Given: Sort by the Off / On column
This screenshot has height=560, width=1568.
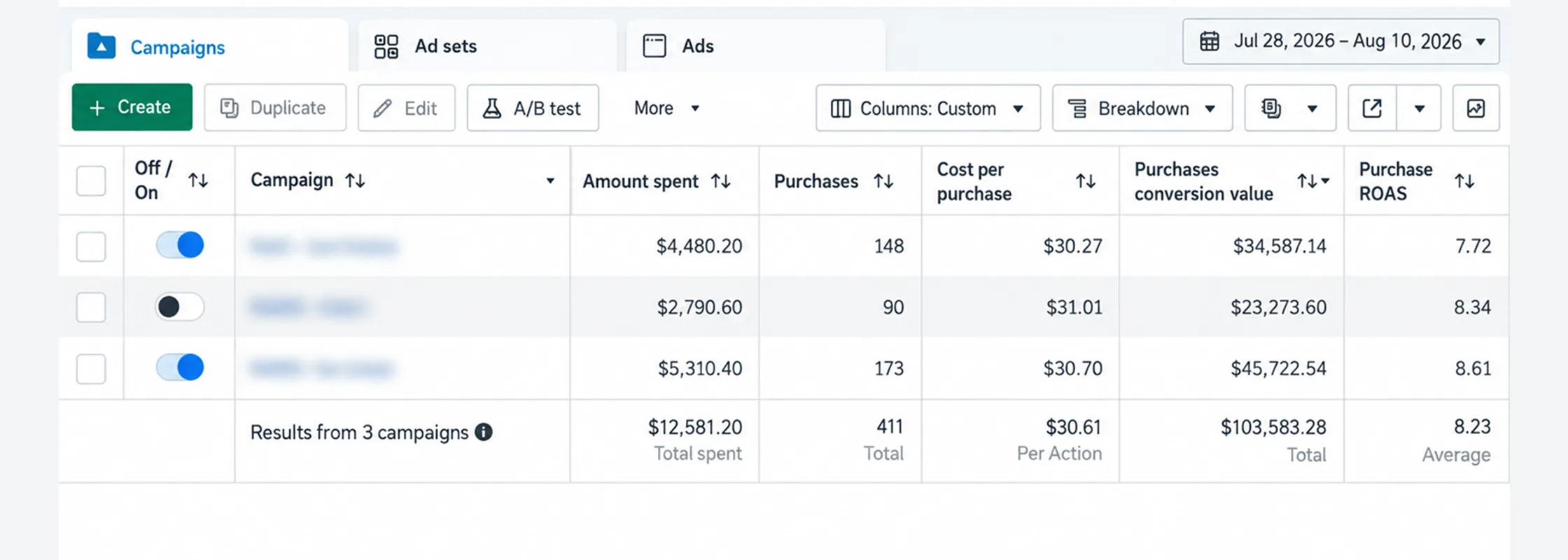Looking at the screenshot, I should click(198, 181).
